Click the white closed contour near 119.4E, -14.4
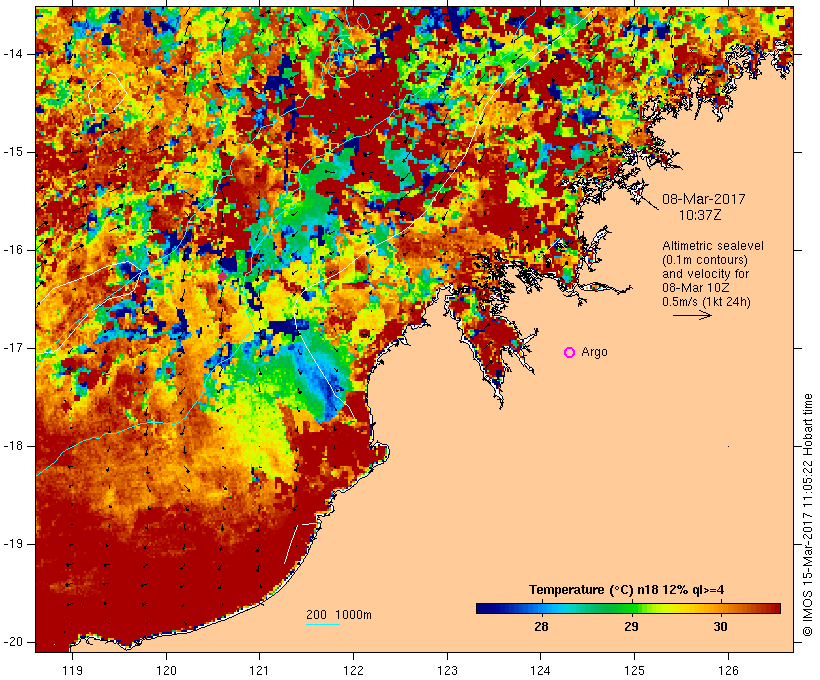 point(108,94)
